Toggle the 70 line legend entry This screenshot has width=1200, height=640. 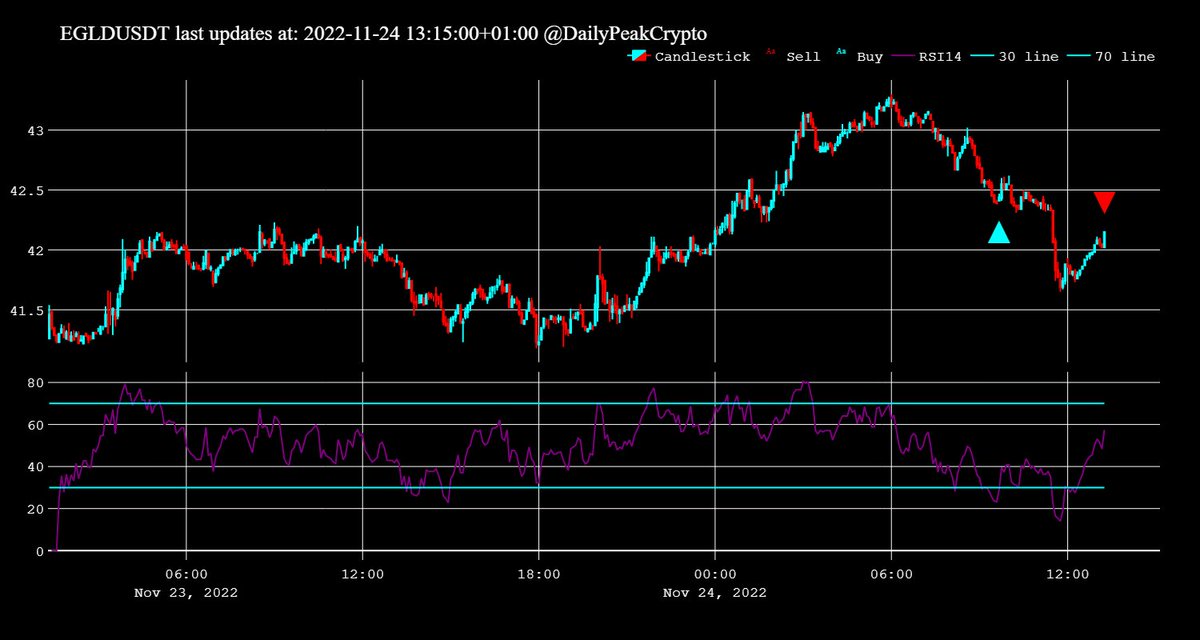pos(1113,57)
